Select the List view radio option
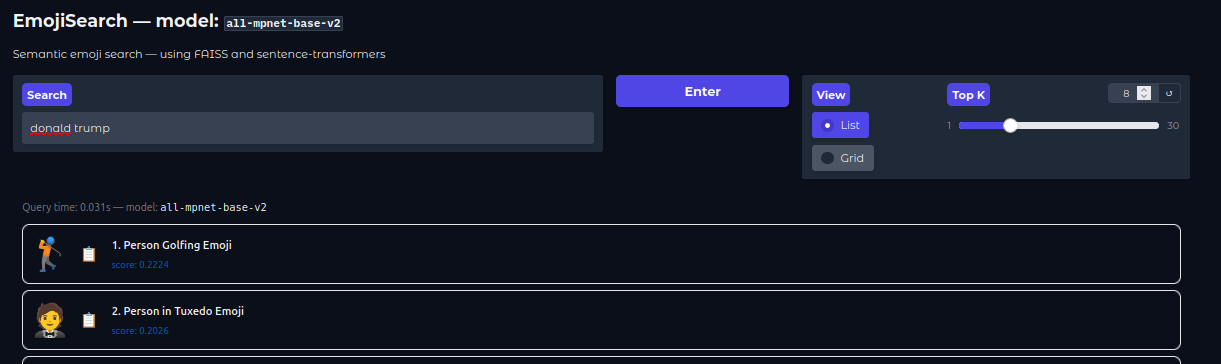Image resolution: width=1221 pixels, height=364 pixels. click(x=840, y=125)
